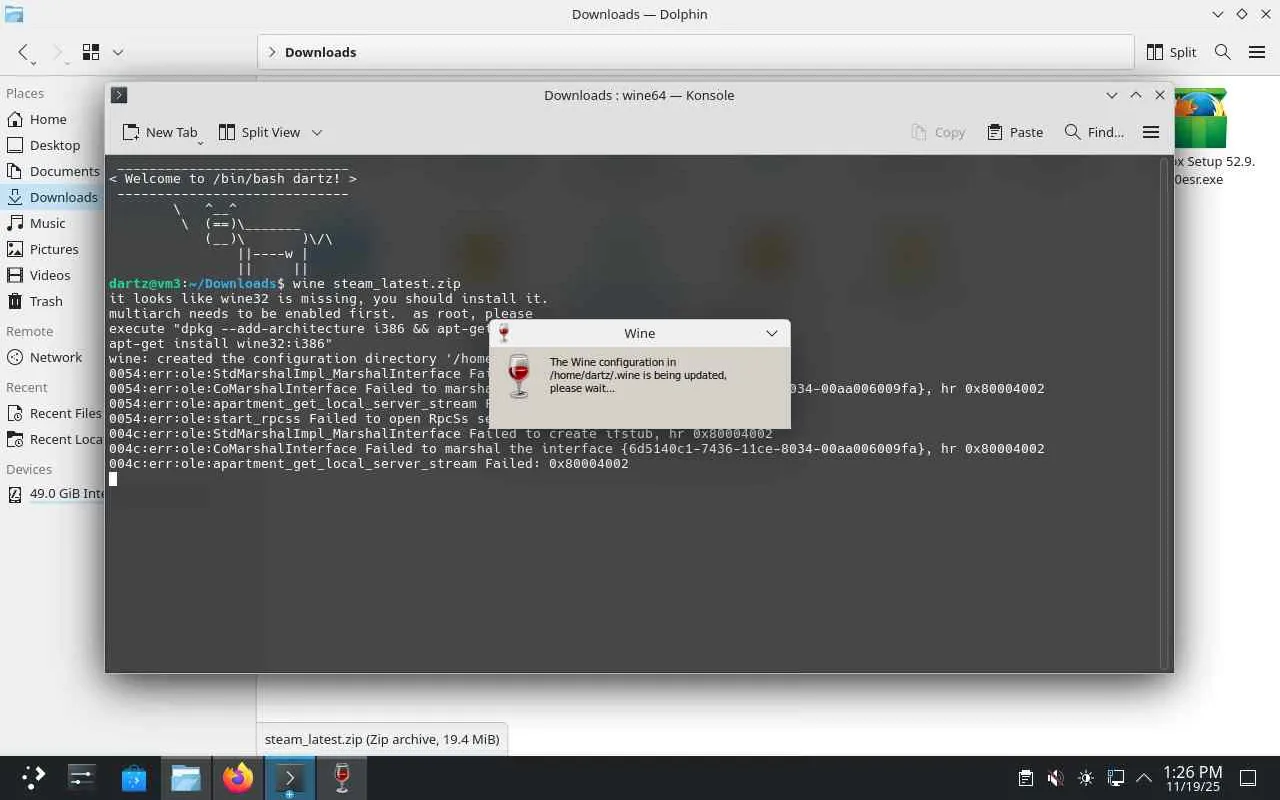1280x800 pixels.
Task: Open new tab in Konsole
Action: click(x=160, y=132)
